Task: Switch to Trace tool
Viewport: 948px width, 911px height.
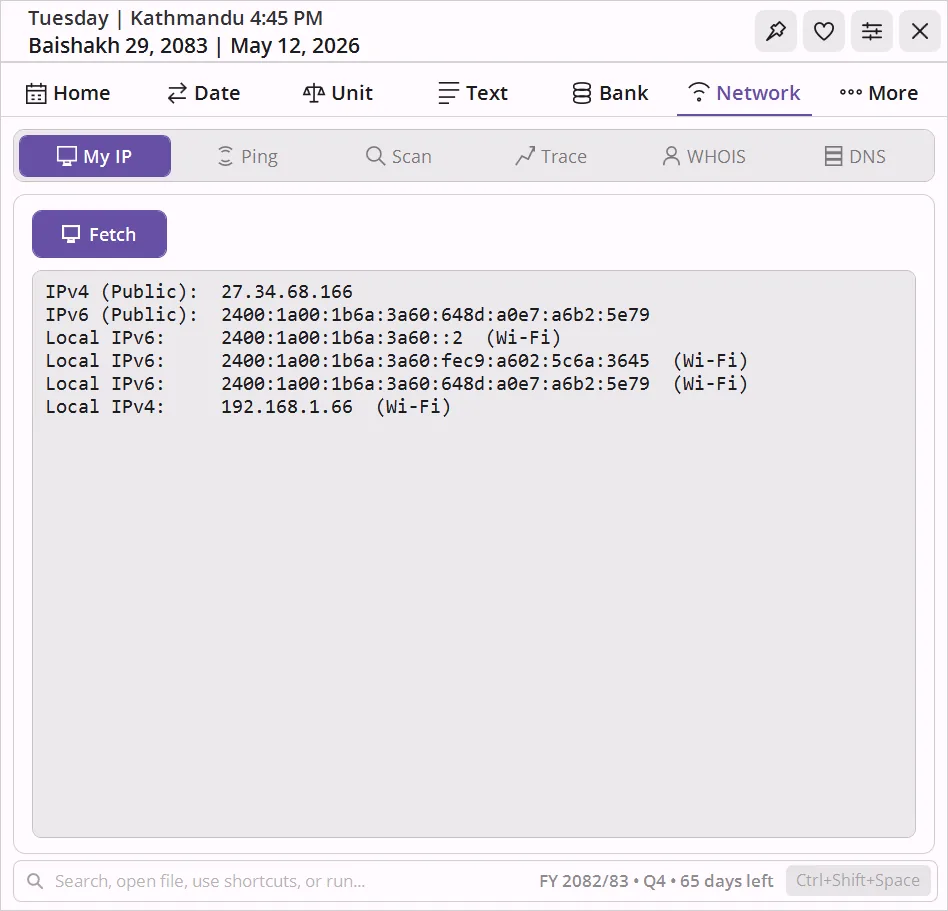Action: 551,156
